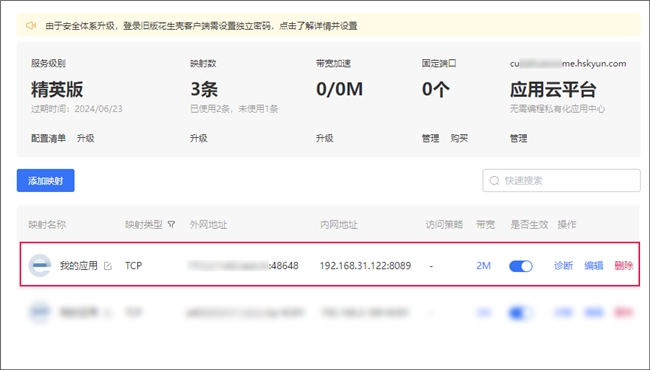Click the speaker announcement icon in notice banner
This screenshot has height=370, width=650.
tap(31, 26)
